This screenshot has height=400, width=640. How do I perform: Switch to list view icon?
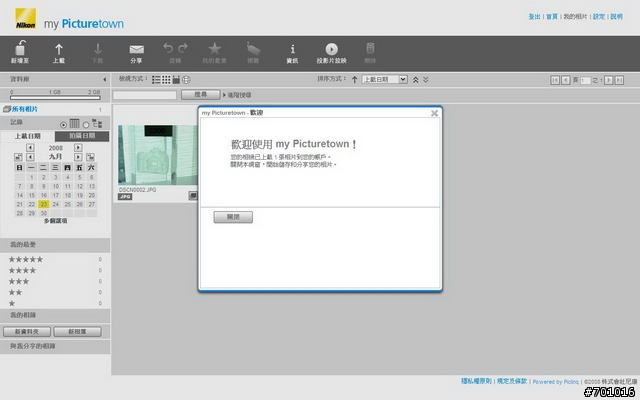coord(156,80)
